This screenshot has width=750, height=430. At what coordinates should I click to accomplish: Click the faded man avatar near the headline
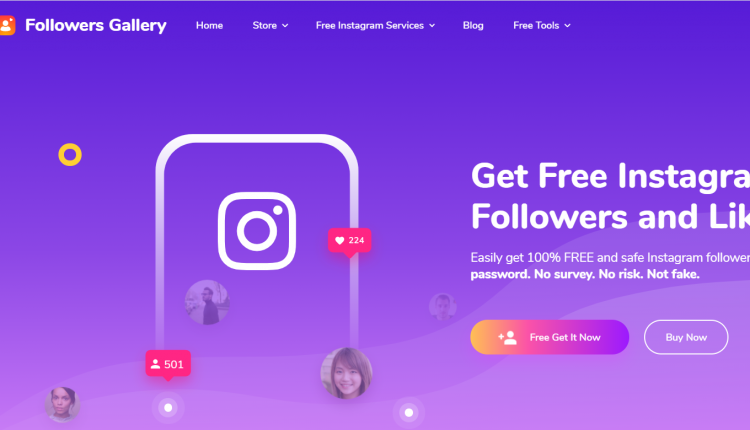pyautogui.click(x=442, y=307)
